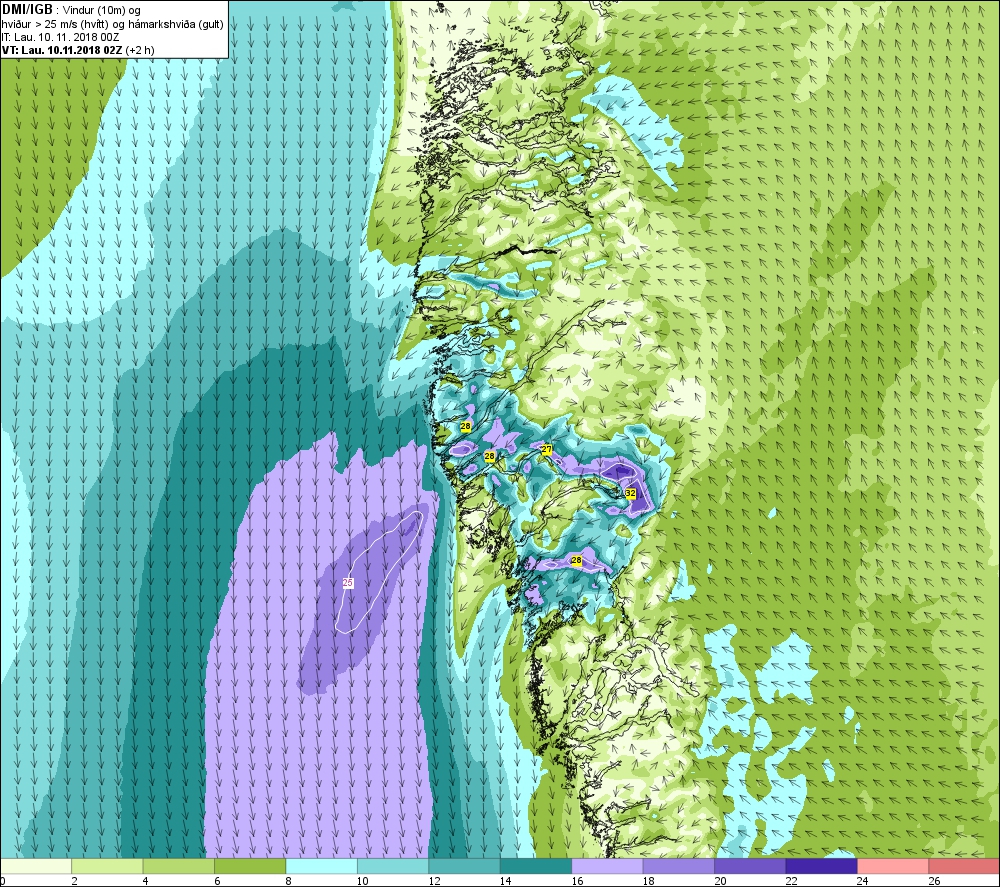The height and width of the screenshot is (887, 1000).
Task: Click the pale yellow 0–2 m/s legend swatch
Action: pos(36,866)
